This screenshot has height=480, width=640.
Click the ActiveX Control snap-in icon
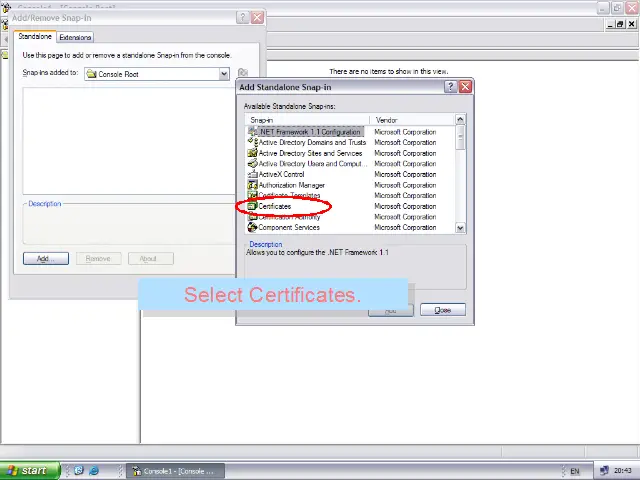point(252,174)
